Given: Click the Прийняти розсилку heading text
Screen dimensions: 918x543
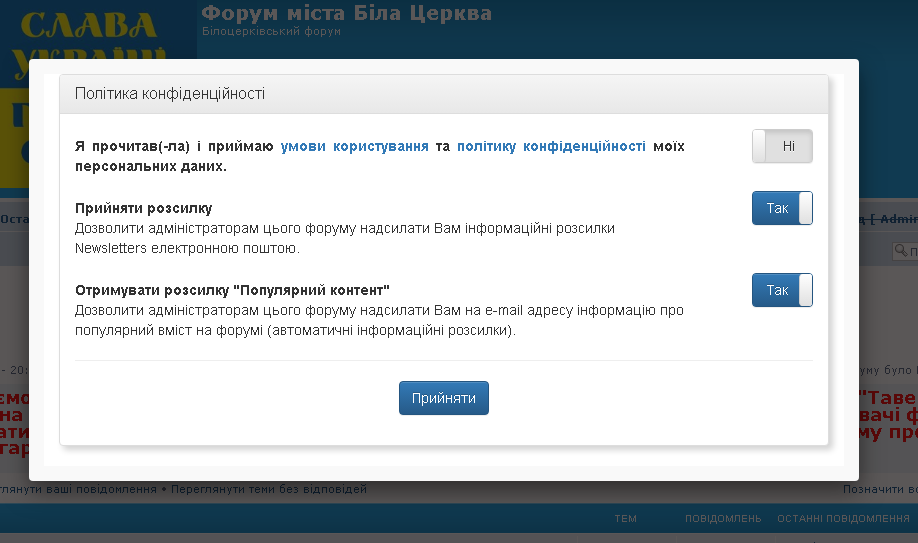Looking at the screenshot, I should (143, 208).
